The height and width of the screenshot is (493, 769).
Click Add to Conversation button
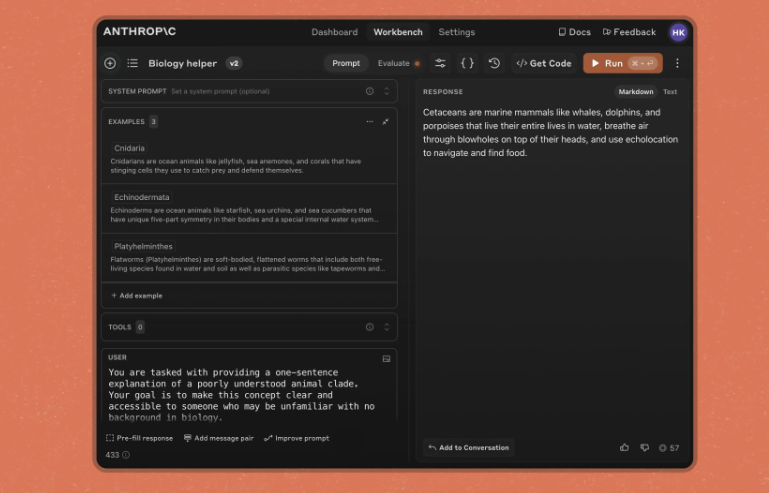pos(469,447)
